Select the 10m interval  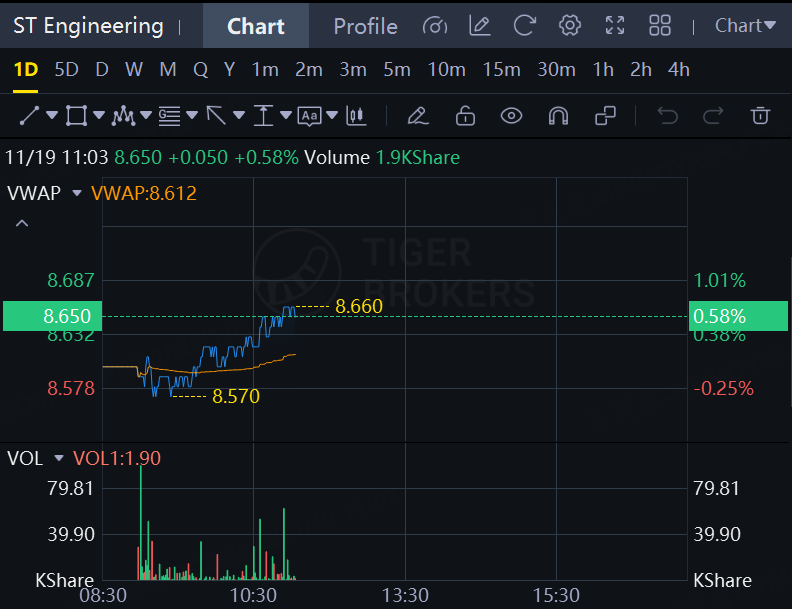tap(447, 70)
